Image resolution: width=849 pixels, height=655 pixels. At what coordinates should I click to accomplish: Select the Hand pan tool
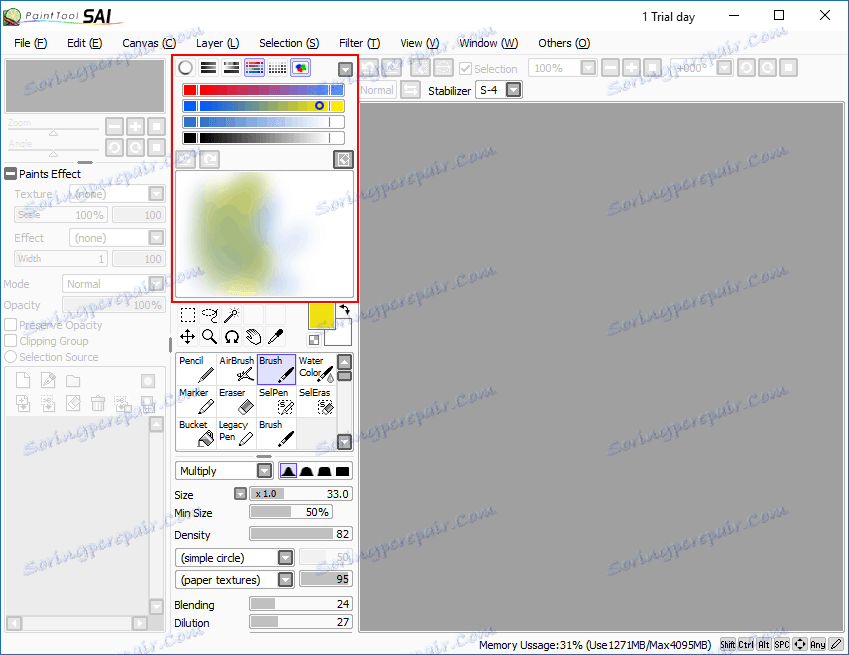tap(253, 337)
